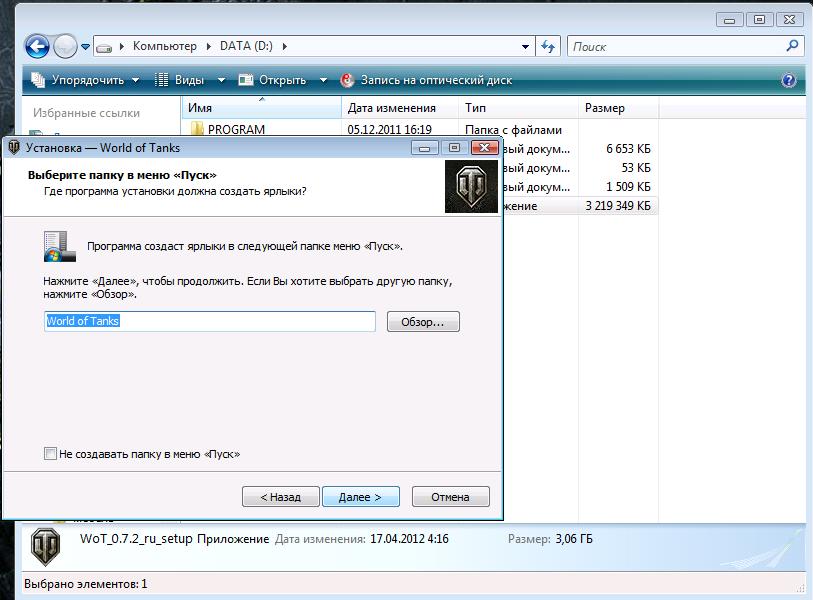
Task: Click the Explorer Back arrow button
Action: click(x=37, y=47)
